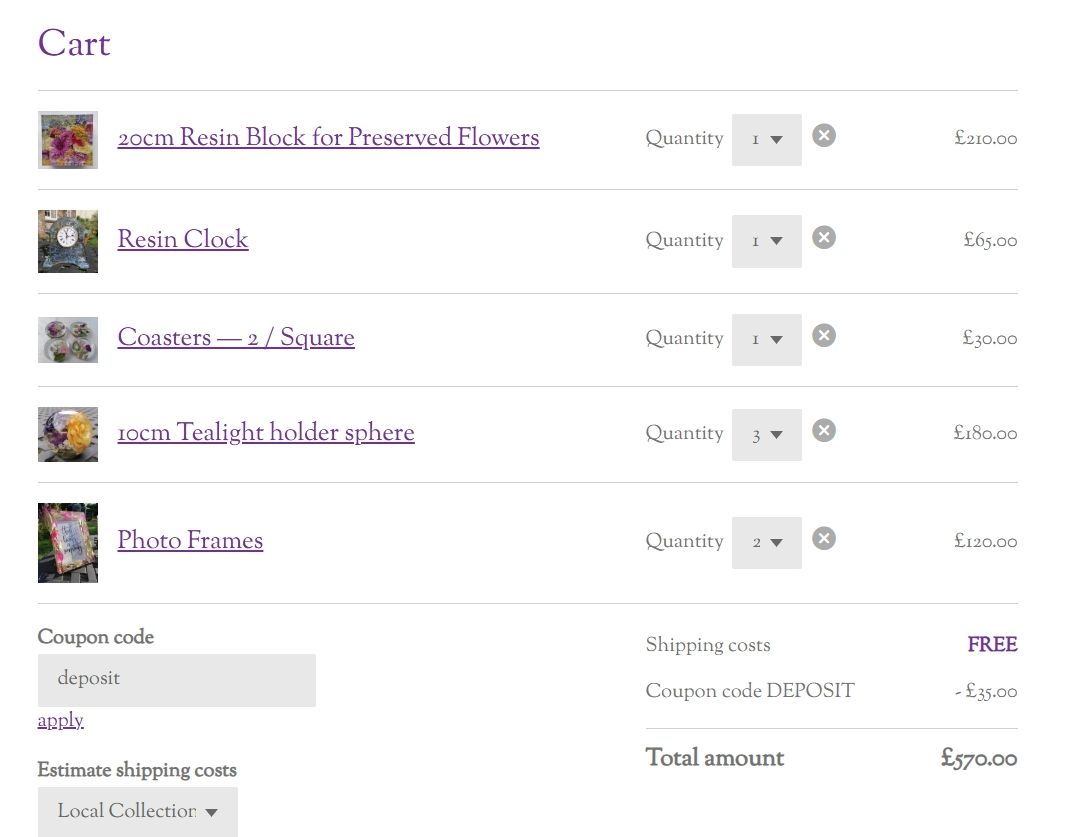1070x837 pixels.
Task: Remove Resin Clock from cart
Action: [824, 237]
